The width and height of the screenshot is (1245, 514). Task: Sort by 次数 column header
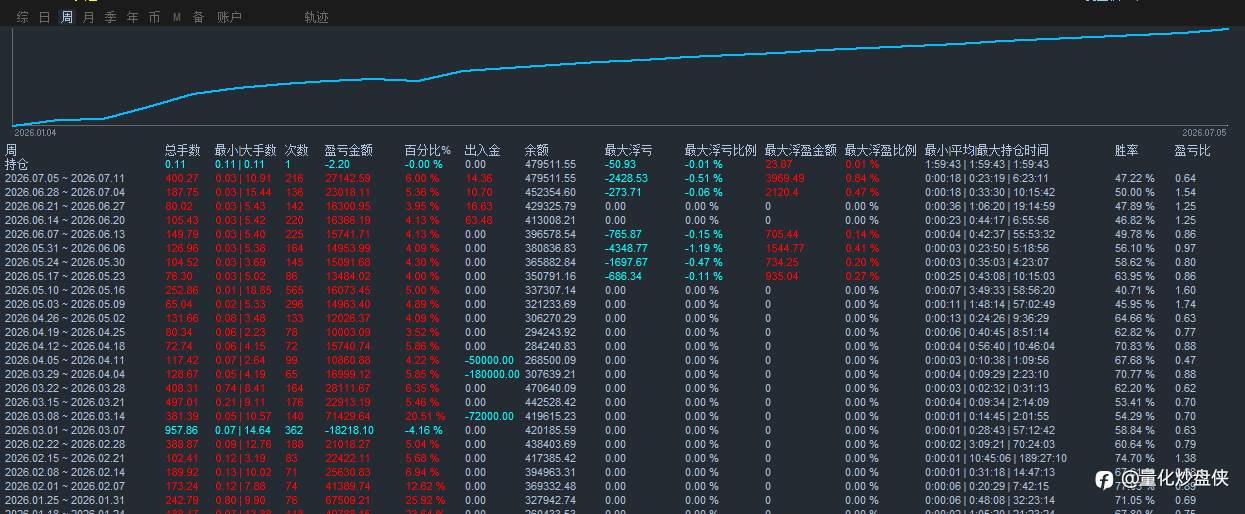click(x=297, y=150)
